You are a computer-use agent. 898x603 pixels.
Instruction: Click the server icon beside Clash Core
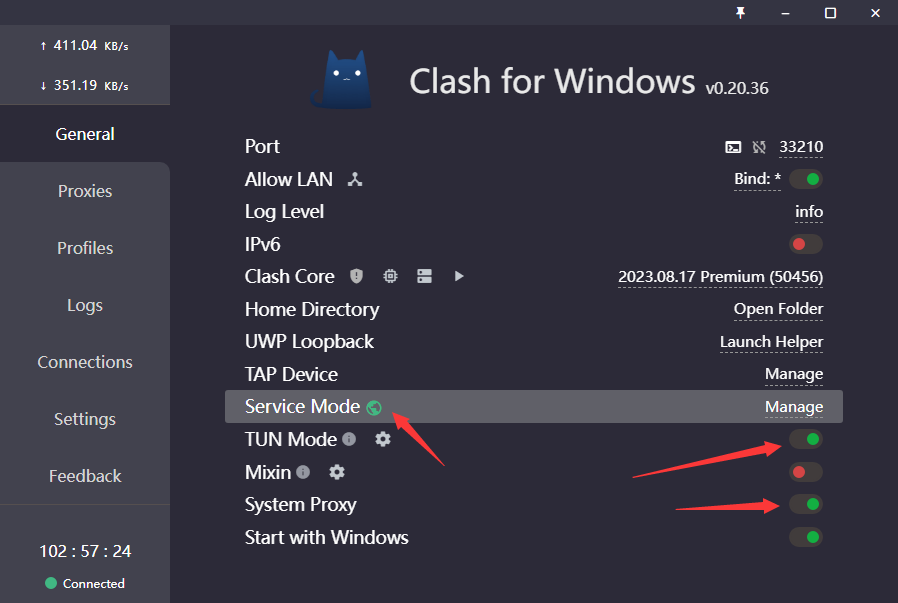coord(424,276)
